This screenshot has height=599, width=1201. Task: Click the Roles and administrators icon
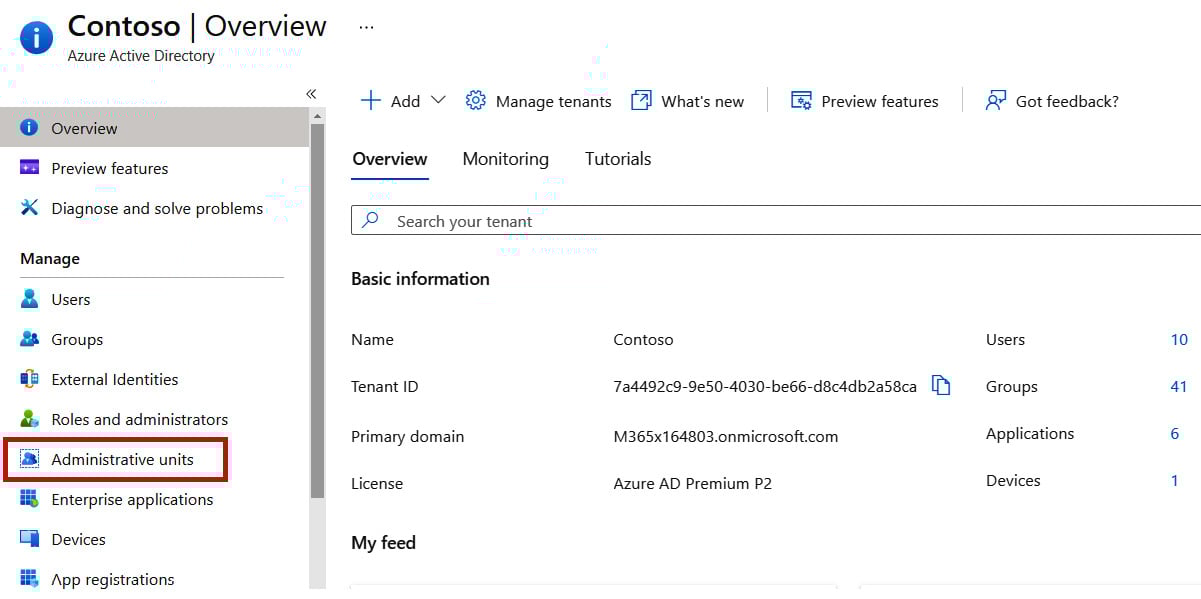(29, 419)
